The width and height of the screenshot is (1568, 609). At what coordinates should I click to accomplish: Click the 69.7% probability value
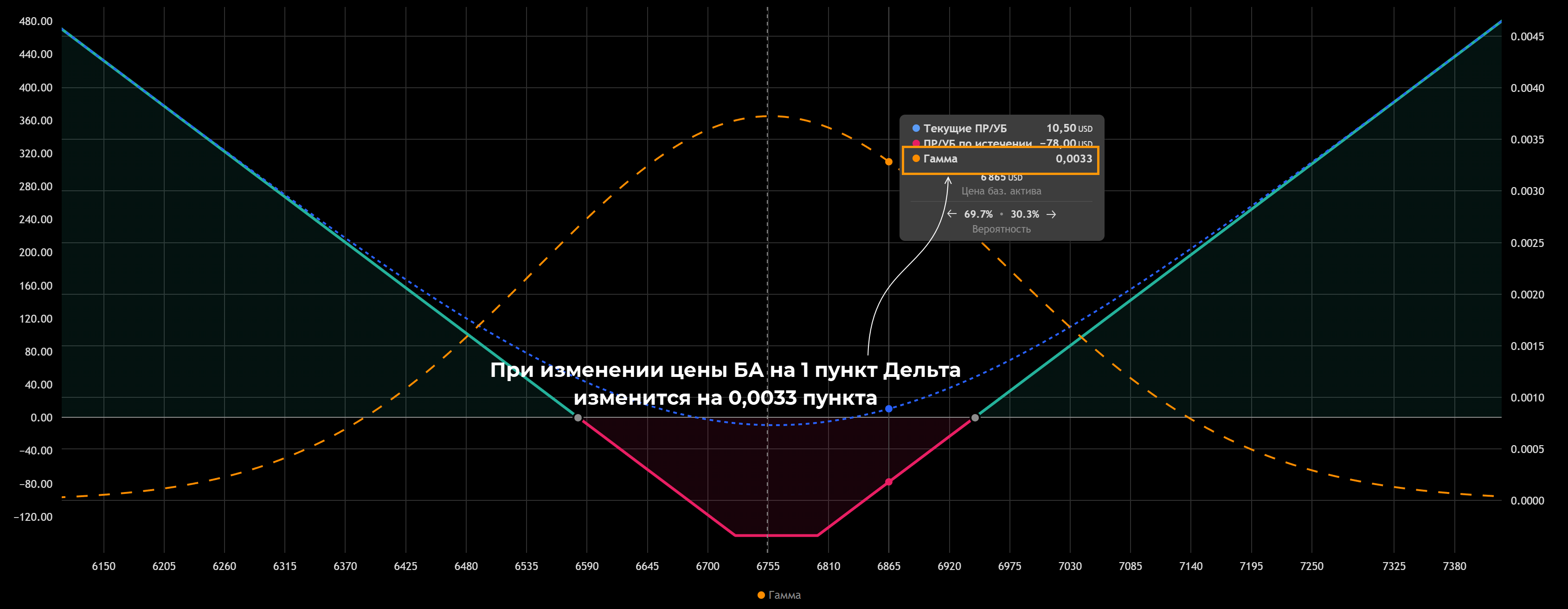tap(978, 214)
